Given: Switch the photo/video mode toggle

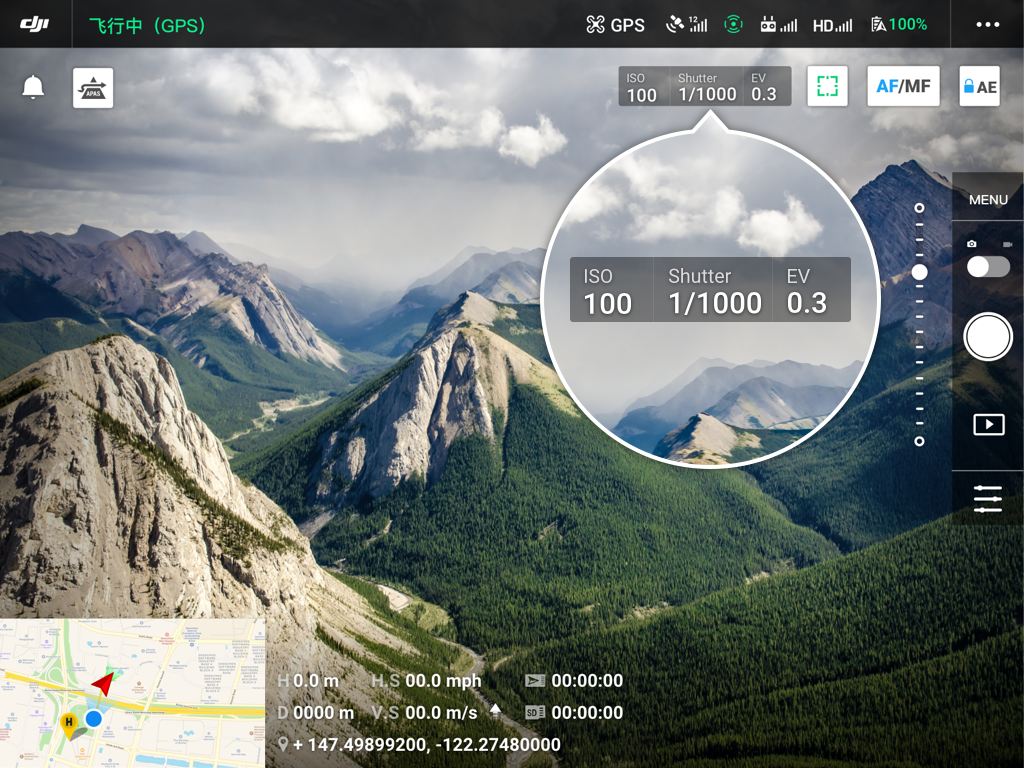Looking at the screenshot, I should point(988,266).
